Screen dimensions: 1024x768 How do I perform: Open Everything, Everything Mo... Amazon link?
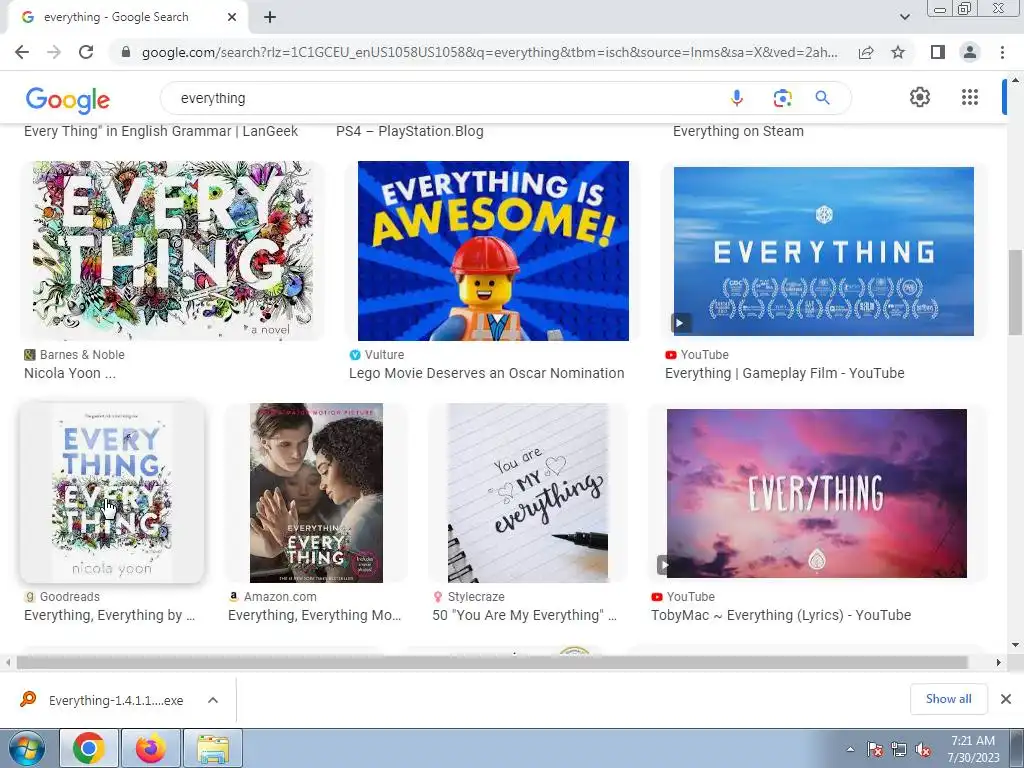tap(314, 615)
